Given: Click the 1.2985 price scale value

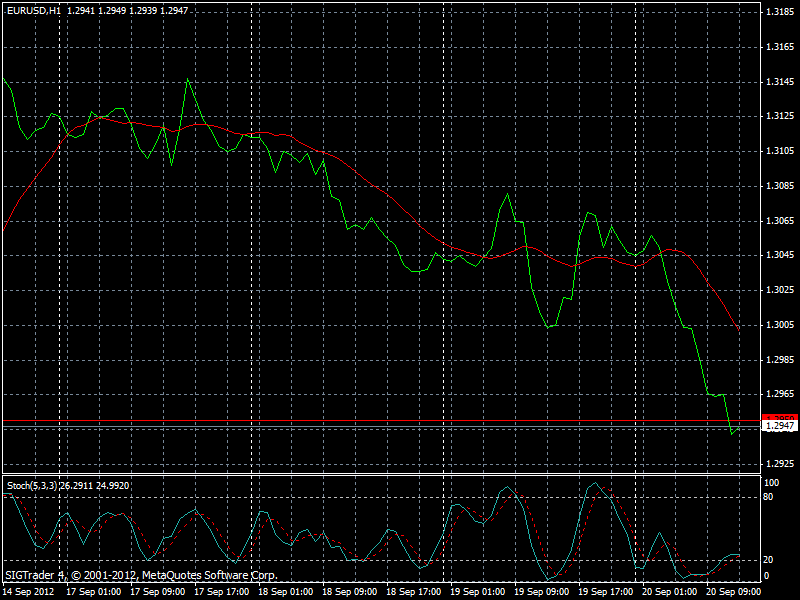Looking at the screenshot, I should [x=780, y=360].
